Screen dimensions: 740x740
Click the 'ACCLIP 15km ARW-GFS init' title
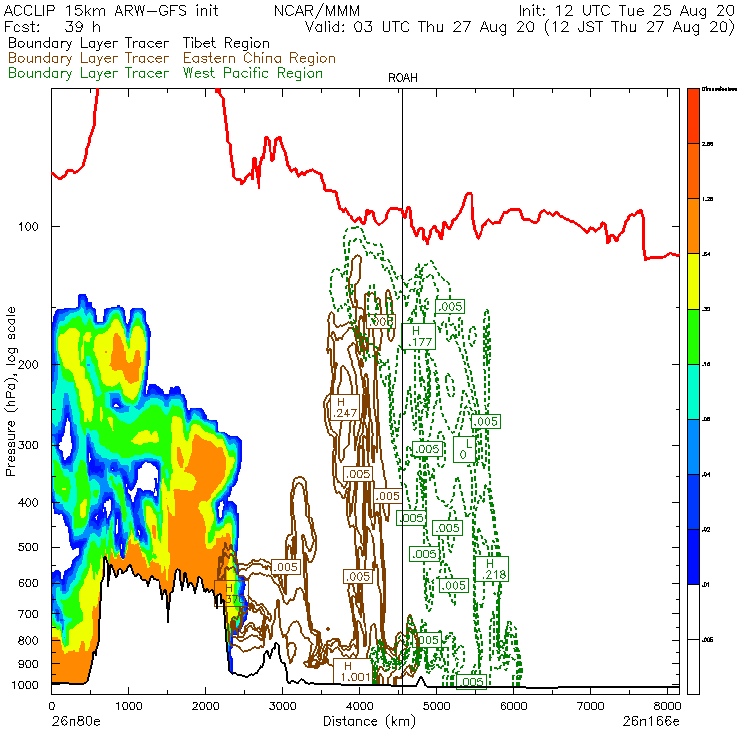[111, 10]
